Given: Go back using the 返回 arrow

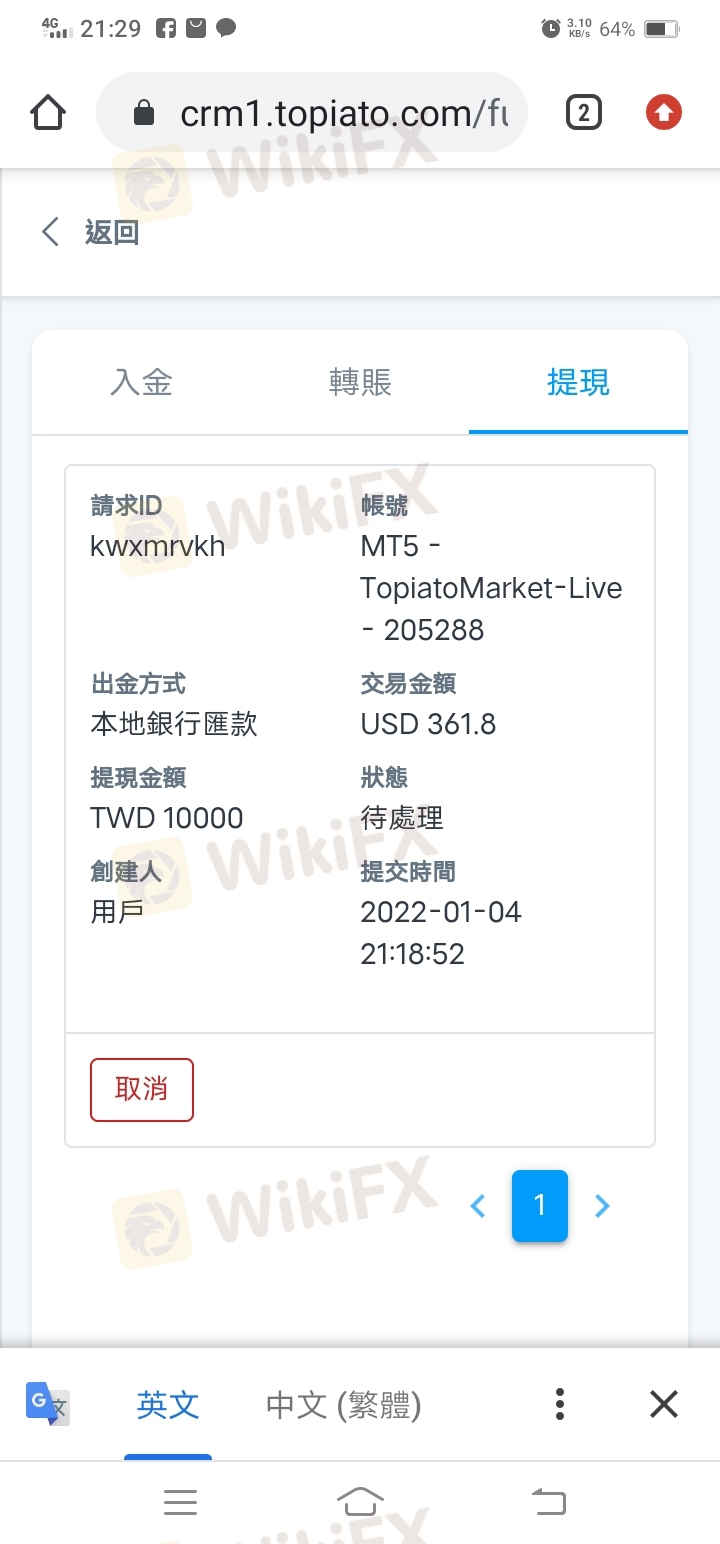Looking at the screenshot, I should pos(50,232).
